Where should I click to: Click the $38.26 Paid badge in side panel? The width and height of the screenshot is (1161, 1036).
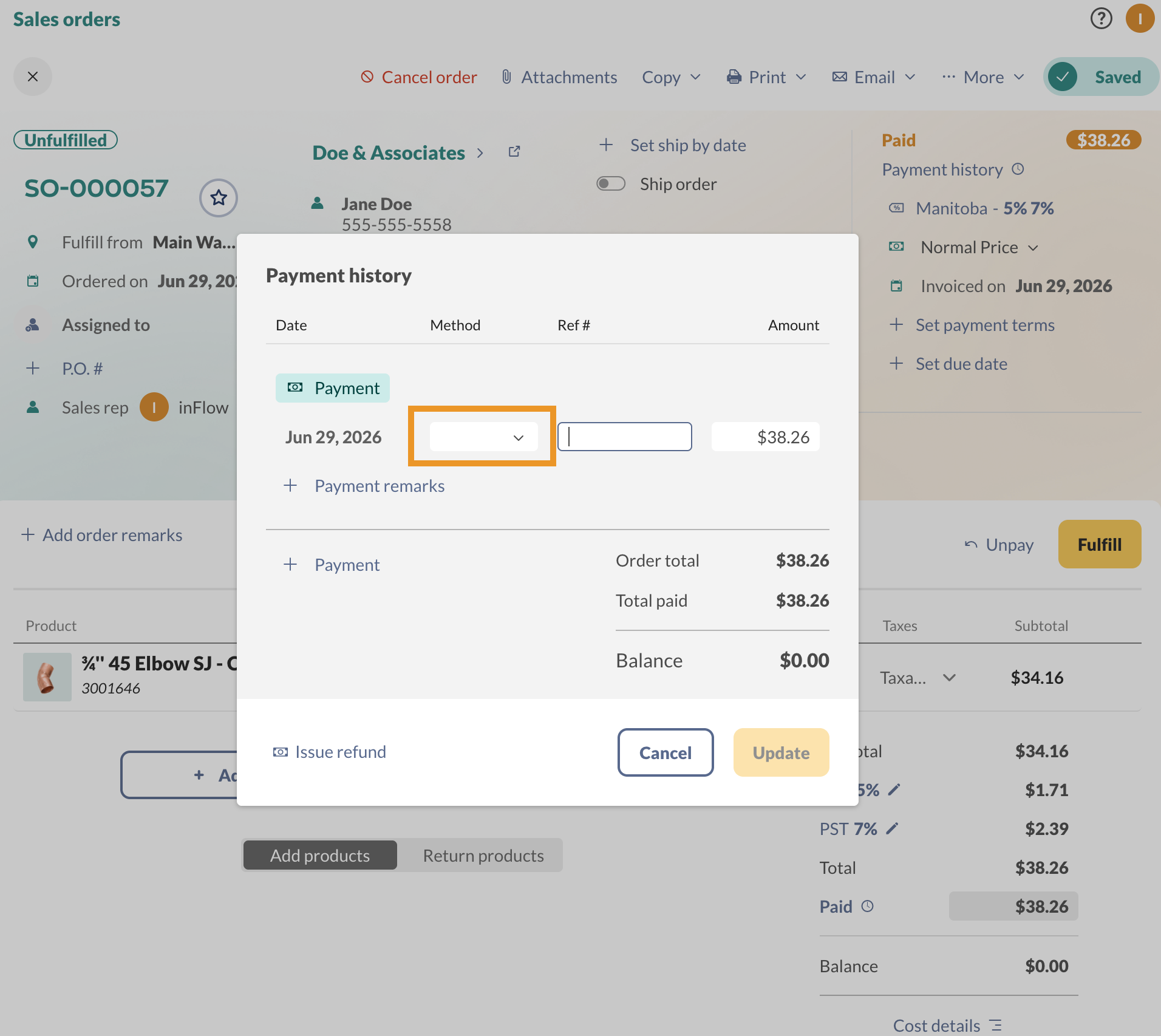[x=1103, y=140]
